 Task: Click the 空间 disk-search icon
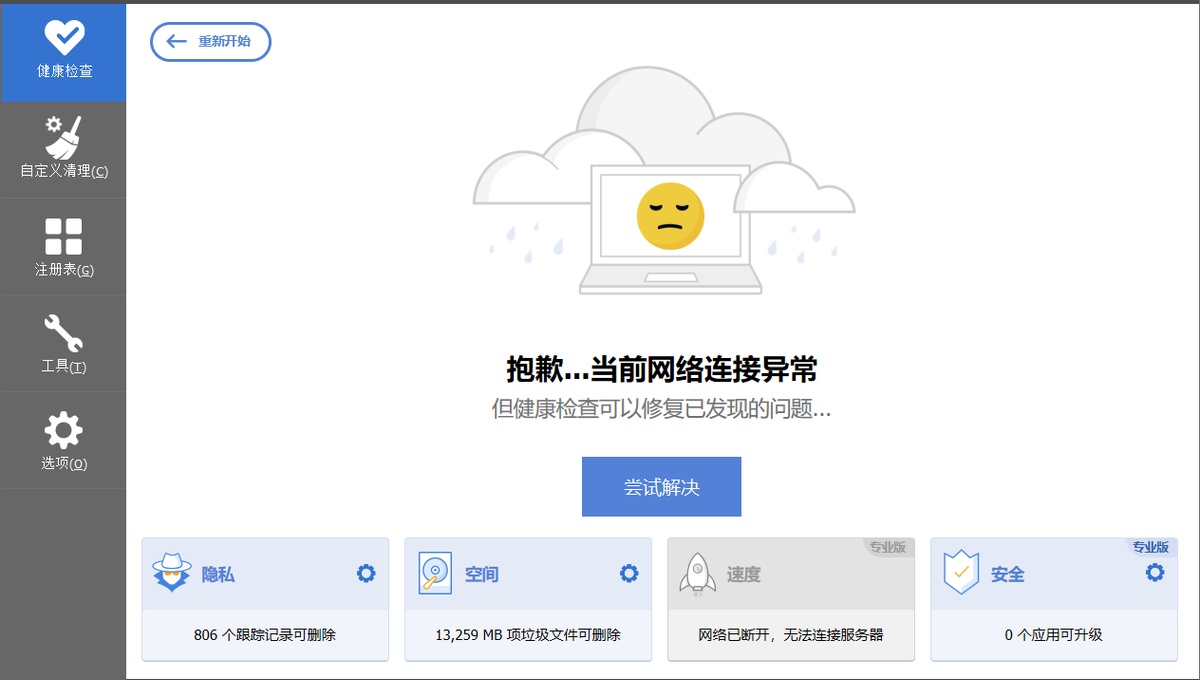coord(433,572)
